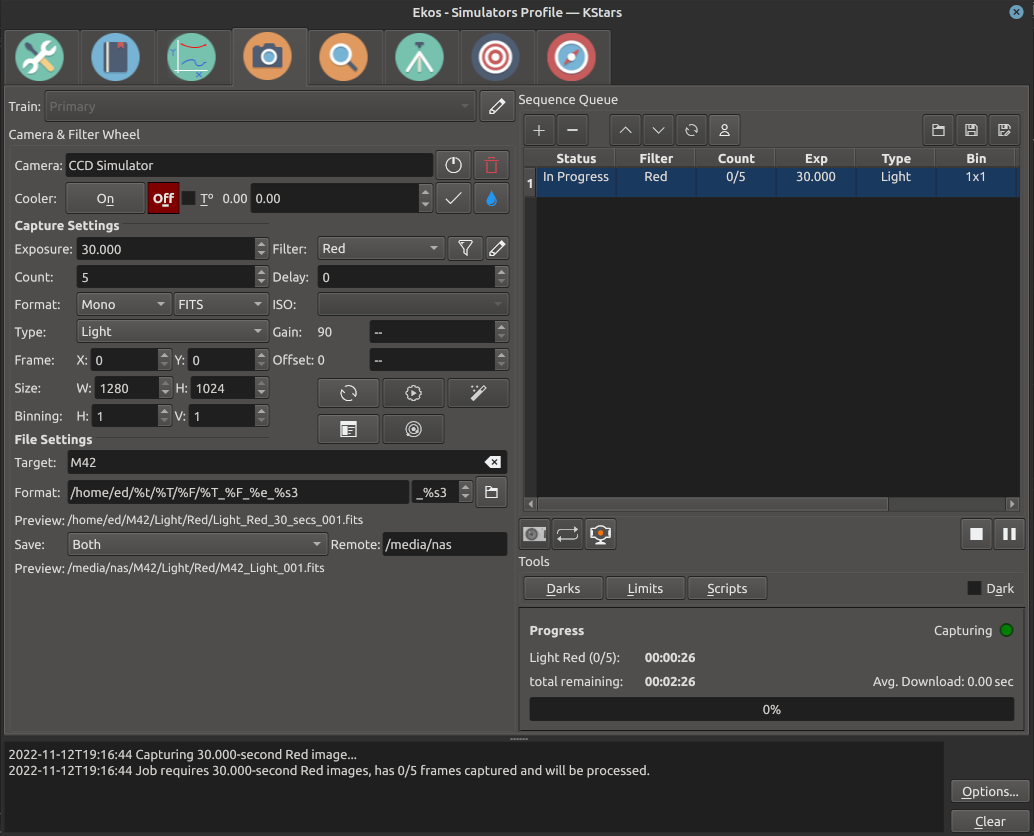The image size is (1034, 836).
Task: Open the Filter dropdown showing Red
Action: pos(380,248)
